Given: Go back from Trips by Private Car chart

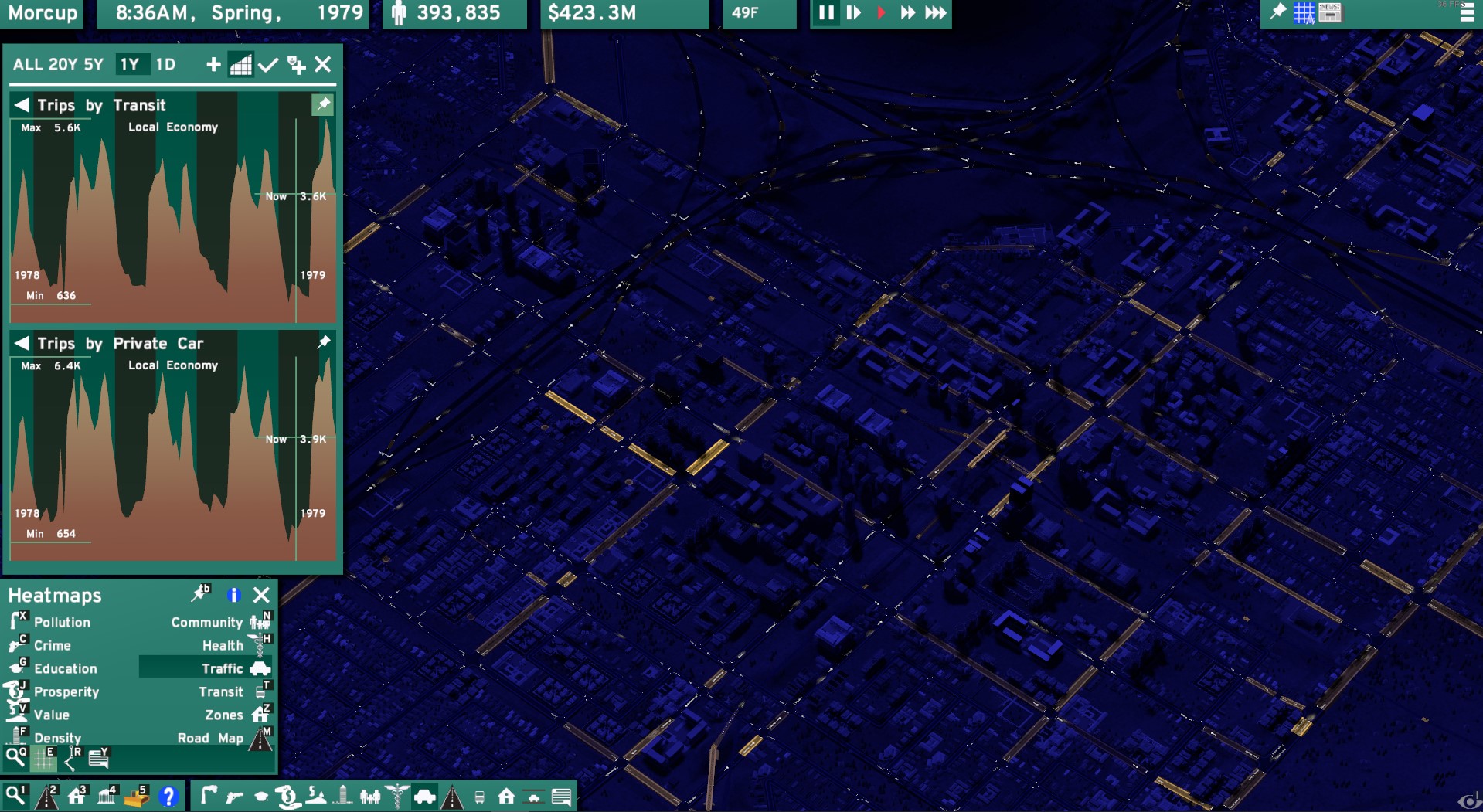Looking at the screenshot, I should point(22,342).
